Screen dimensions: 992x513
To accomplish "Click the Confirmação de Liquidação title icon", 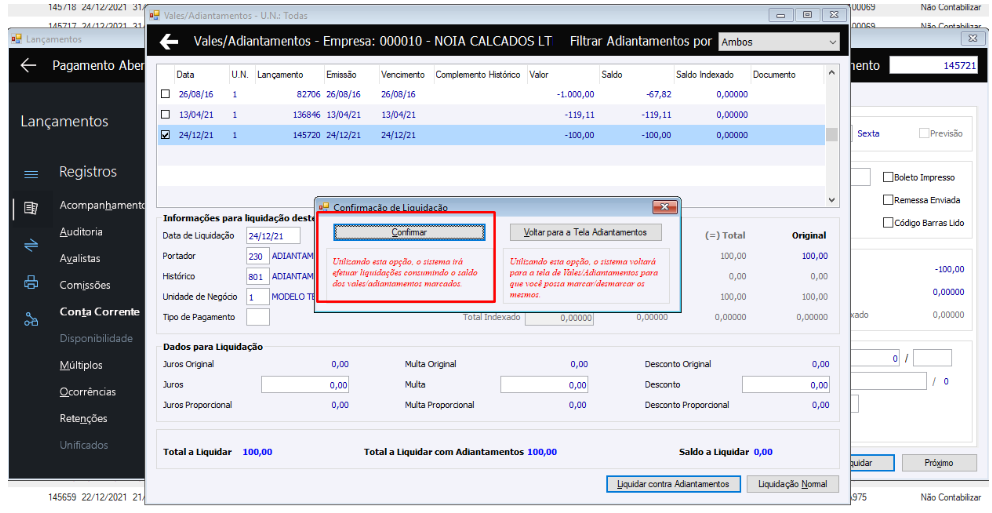I will 324,207.
